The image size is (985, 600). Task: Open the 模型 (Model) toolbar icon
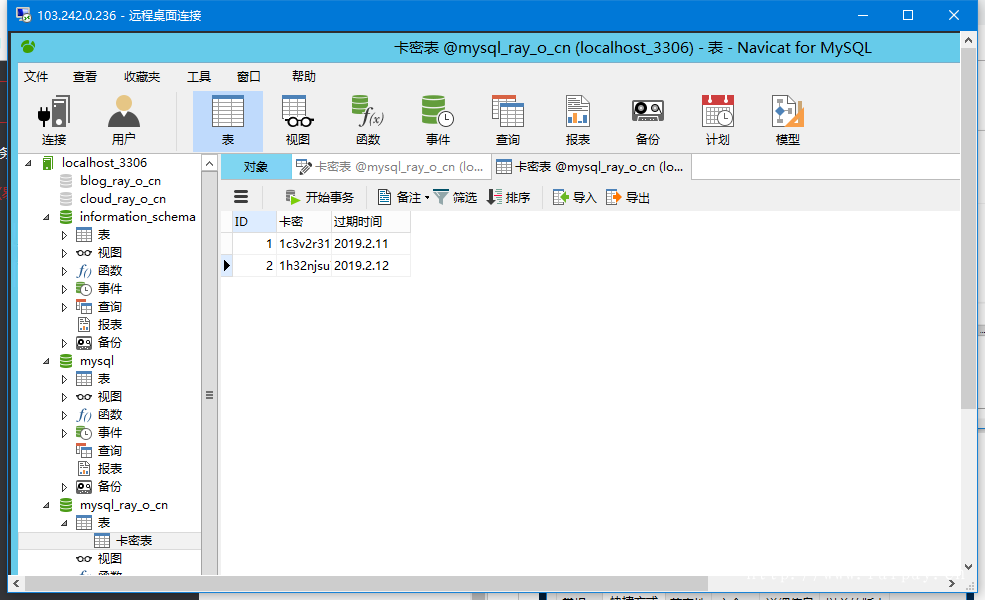(787, 120)
